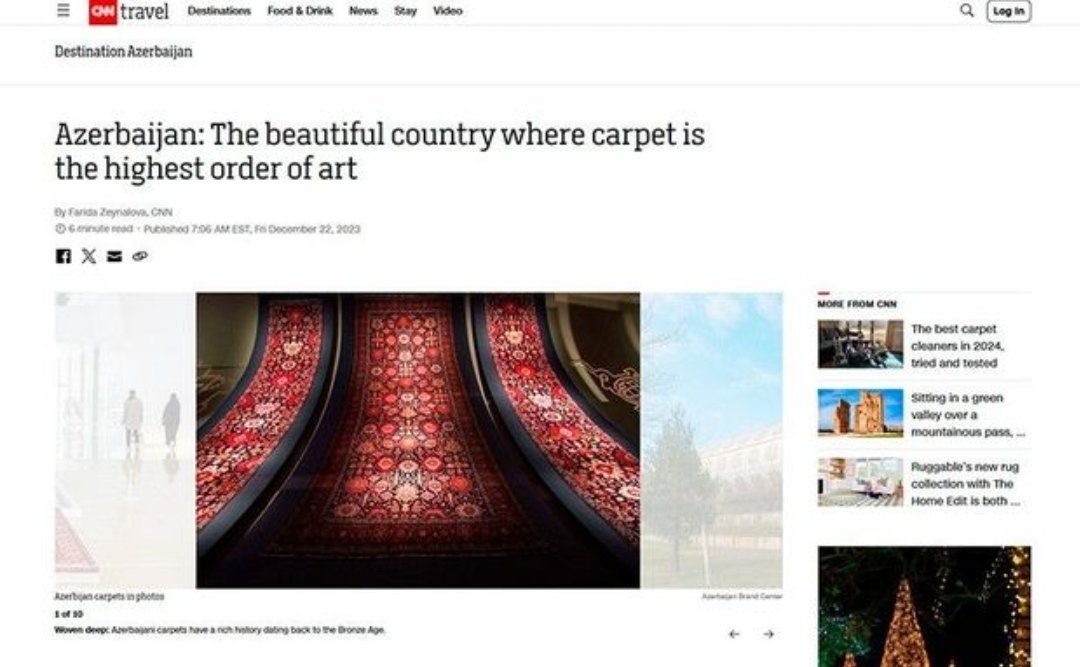The width and height of the screenshot is (1080, 667).
Task: Go to previous gallery photo arrow
Action: (734, 634)
